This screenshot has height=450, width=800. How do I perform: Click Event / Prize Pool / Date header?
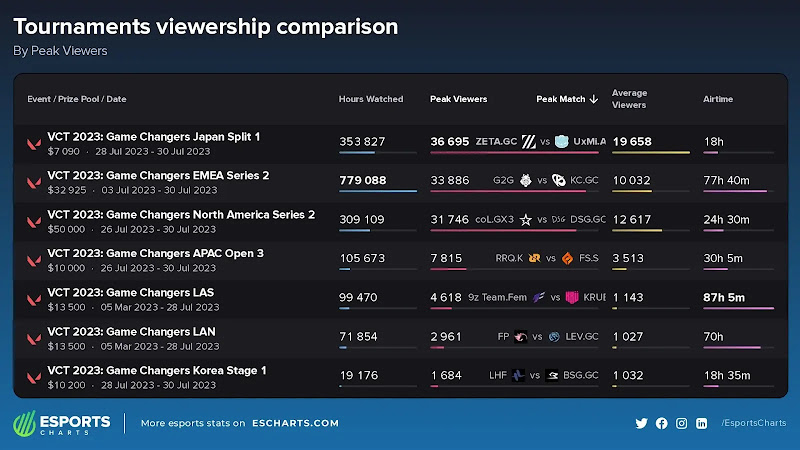77,99
